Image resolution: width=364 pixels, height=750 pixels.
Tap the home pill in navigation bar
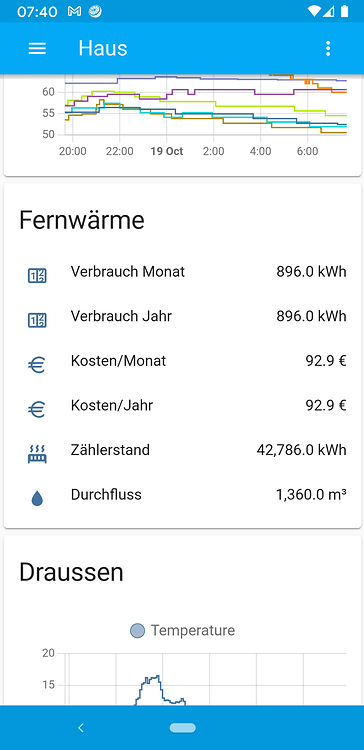182,728
